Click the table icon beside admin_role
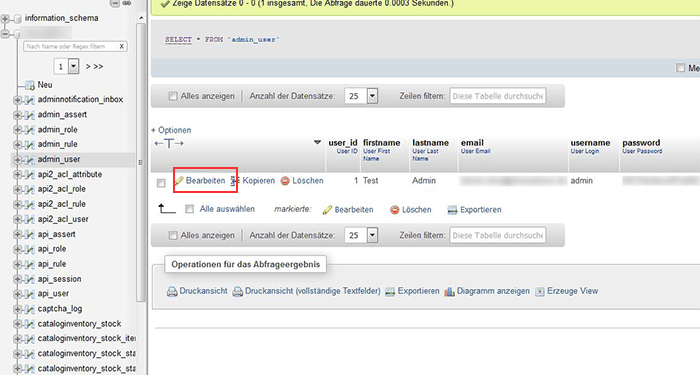Image resolution: width=700 pixels, height=375 pixels. 29,130
